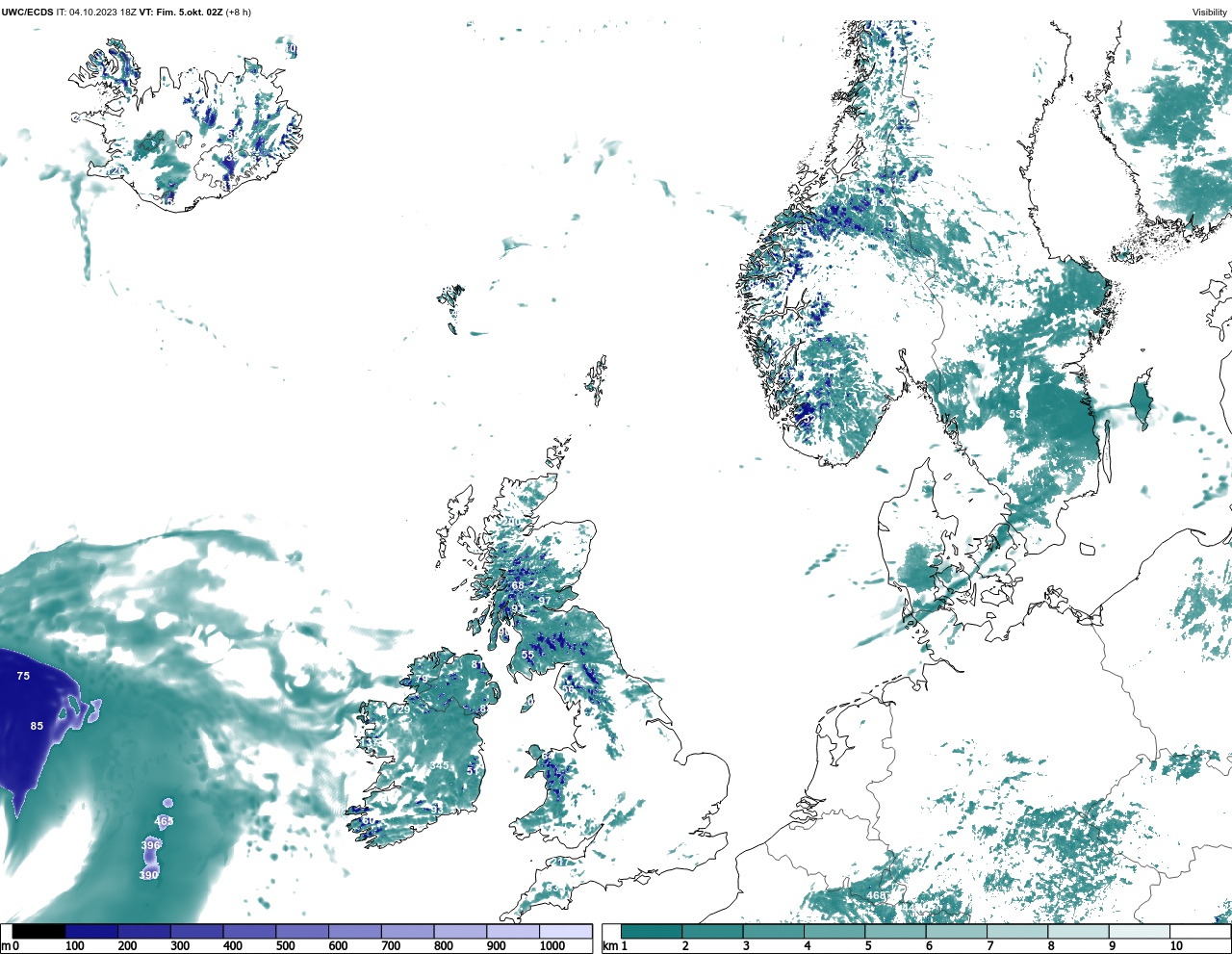Click the 500–600 m purple legend swatch

pos(302,931)
